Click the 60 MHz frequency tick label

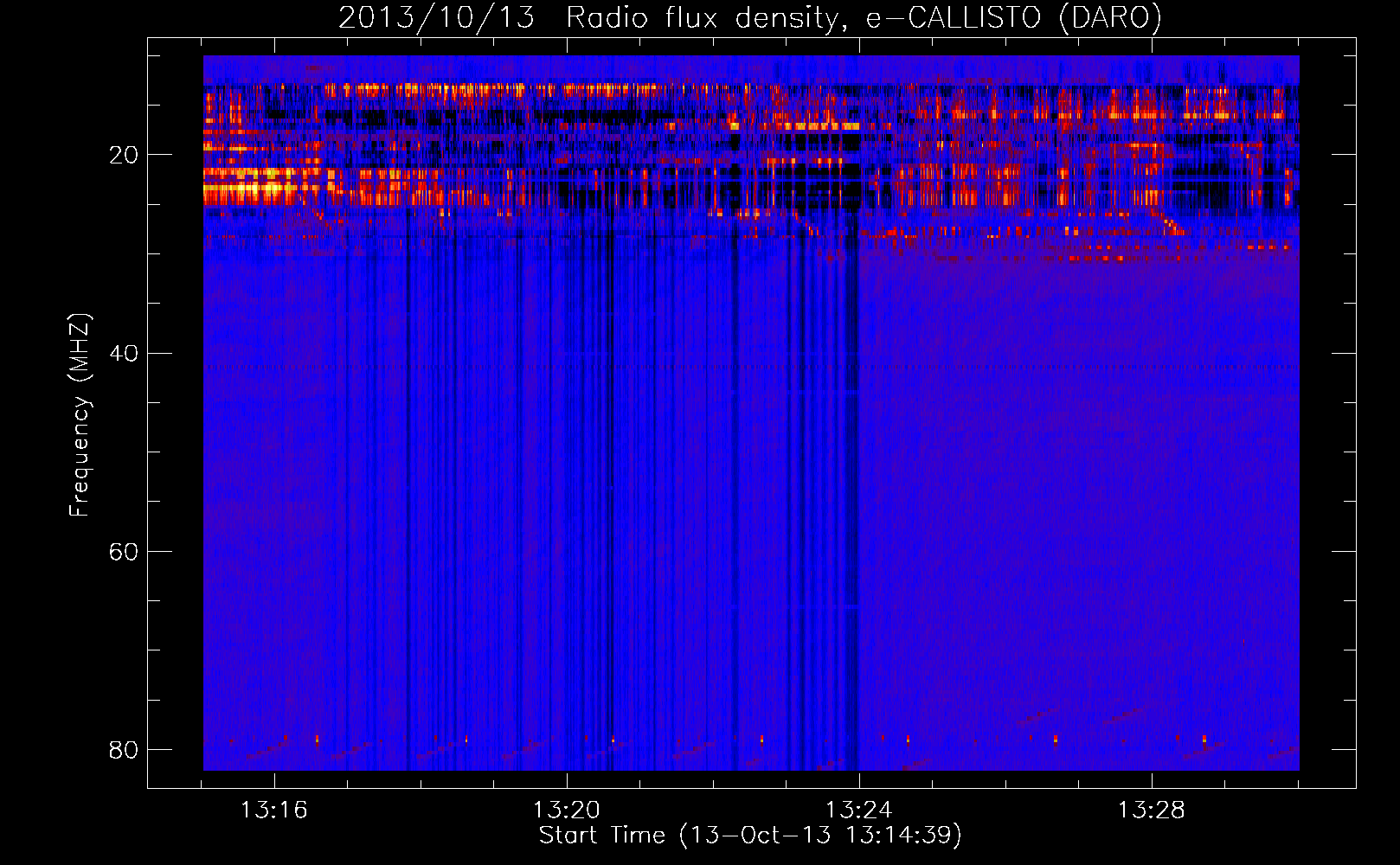pyautogui.click(x=124, y=551)
